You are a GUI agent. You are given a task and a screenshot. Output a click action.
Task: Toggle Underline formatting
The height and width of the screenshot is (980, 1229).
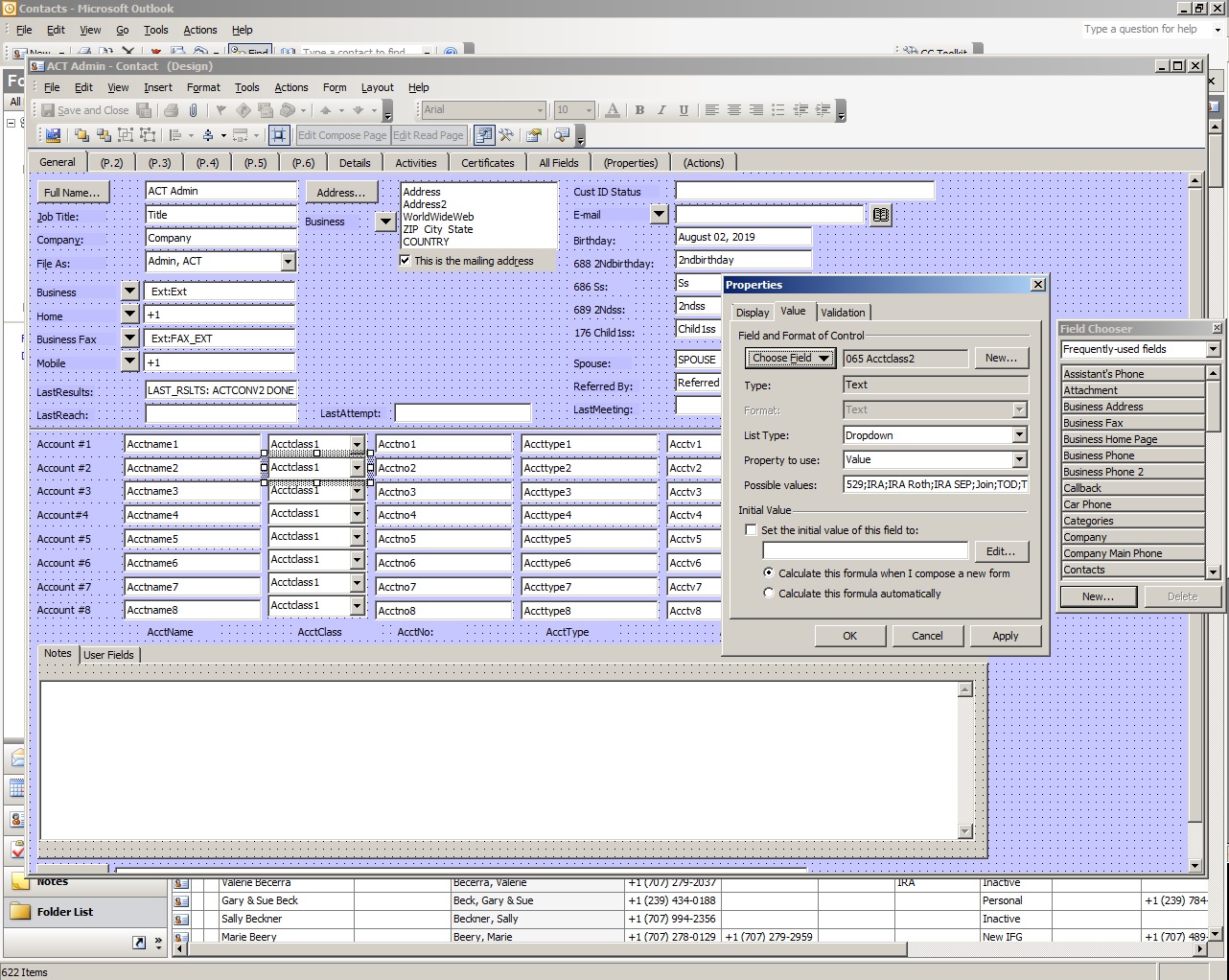click(x=684, y=110)
